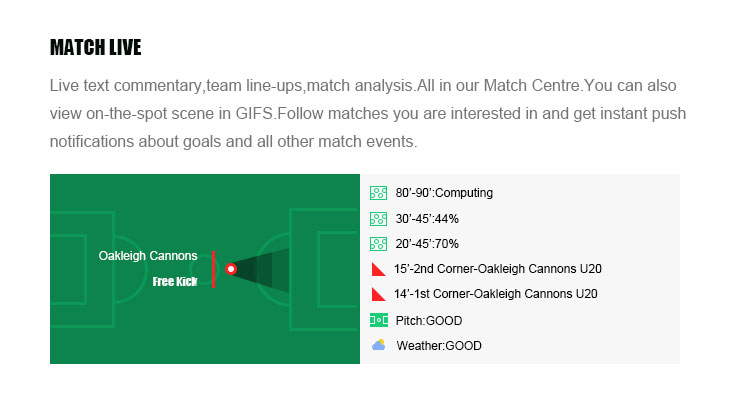Select the 80'-90' Computing event row
Viewport: 749px width, 400px height.
point(444,193)
